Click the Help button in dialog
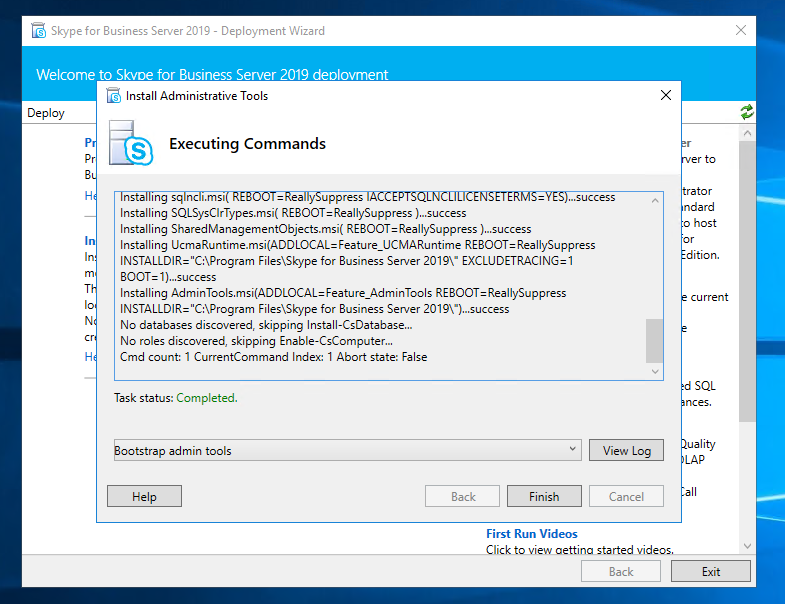Screen dimensions: 785x604 [x=144, y=496]
